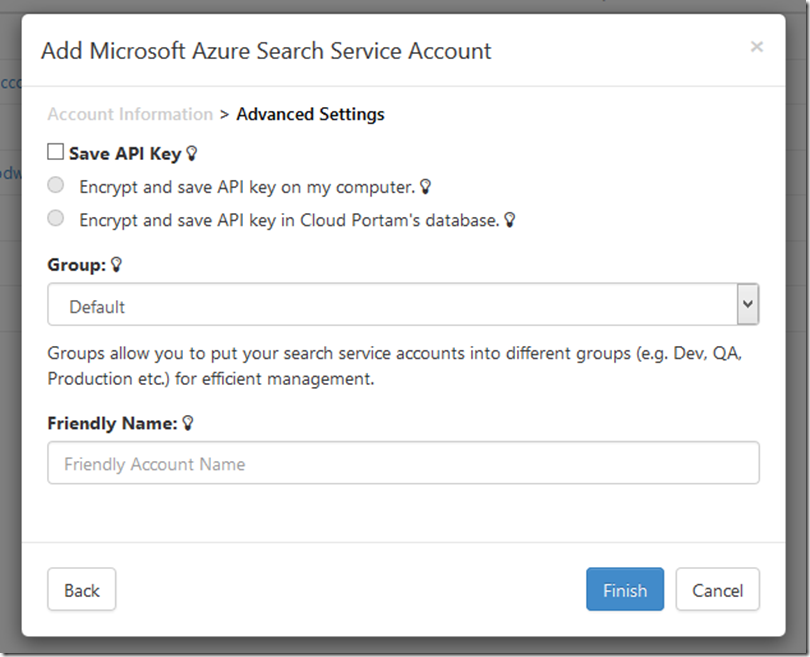Viewport: 810px width, 657px height.
Task: Enable the Save API Key checkbox
Action: [x=55, y=152]
